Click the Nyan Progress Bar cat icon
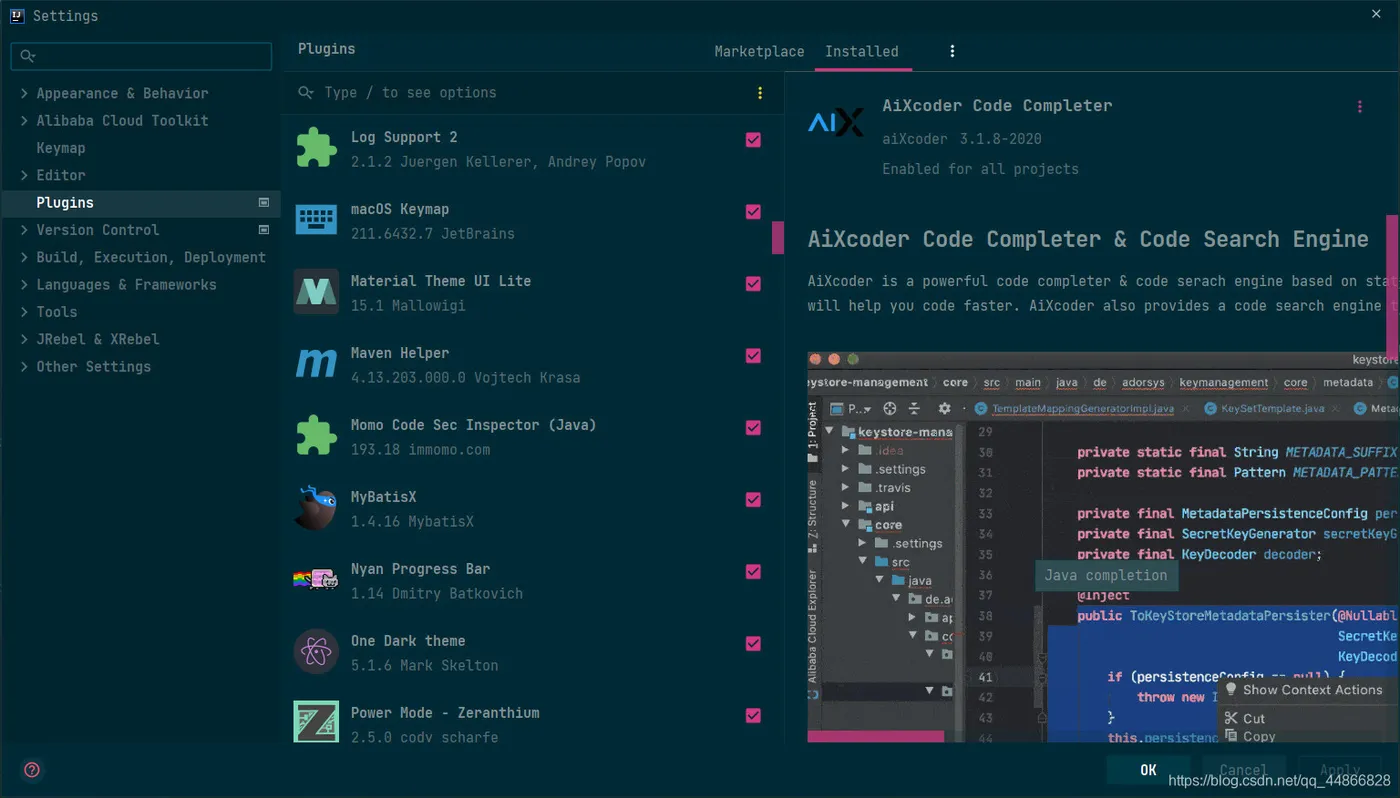The height and width of the screenshot is (798, 1400). point(316,579)
